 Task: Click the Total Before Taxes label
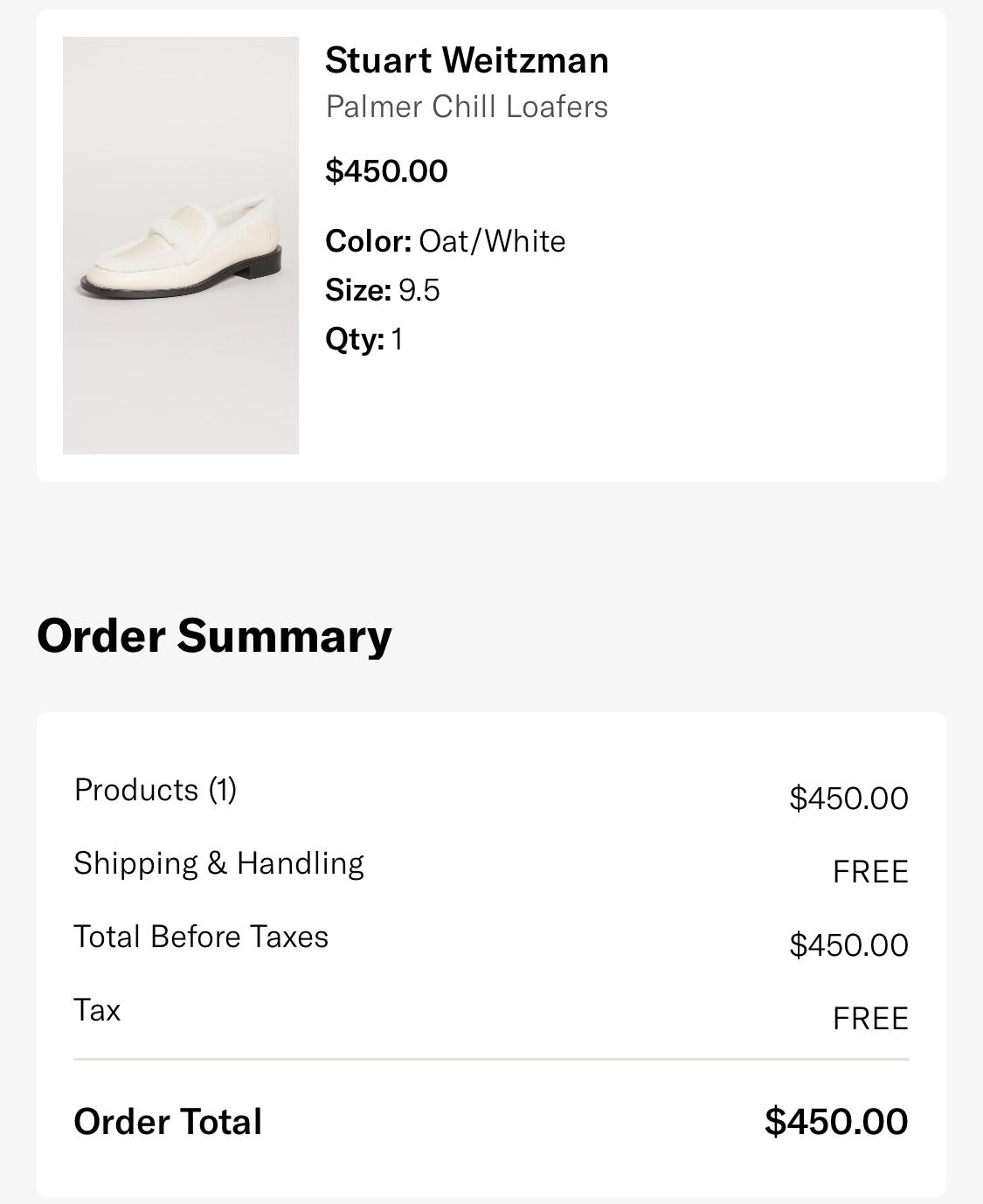[x=201, y=937]
